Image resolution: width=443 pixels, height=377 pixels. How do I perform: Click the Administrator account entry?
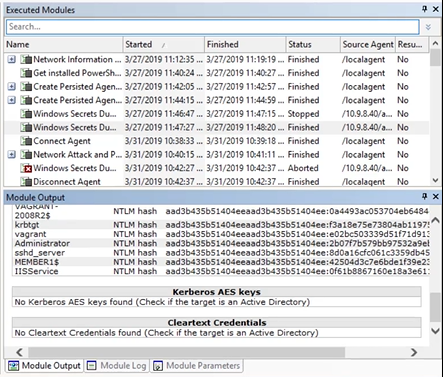coord(42,243)
